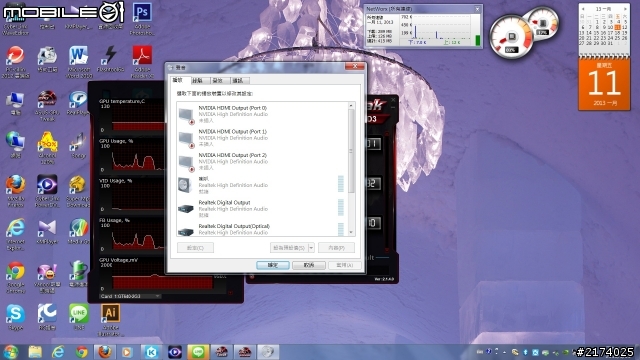Viewport: 640px width, 360px height.
Task: Switch to the second Recording tab
Action: click(200, 80)
